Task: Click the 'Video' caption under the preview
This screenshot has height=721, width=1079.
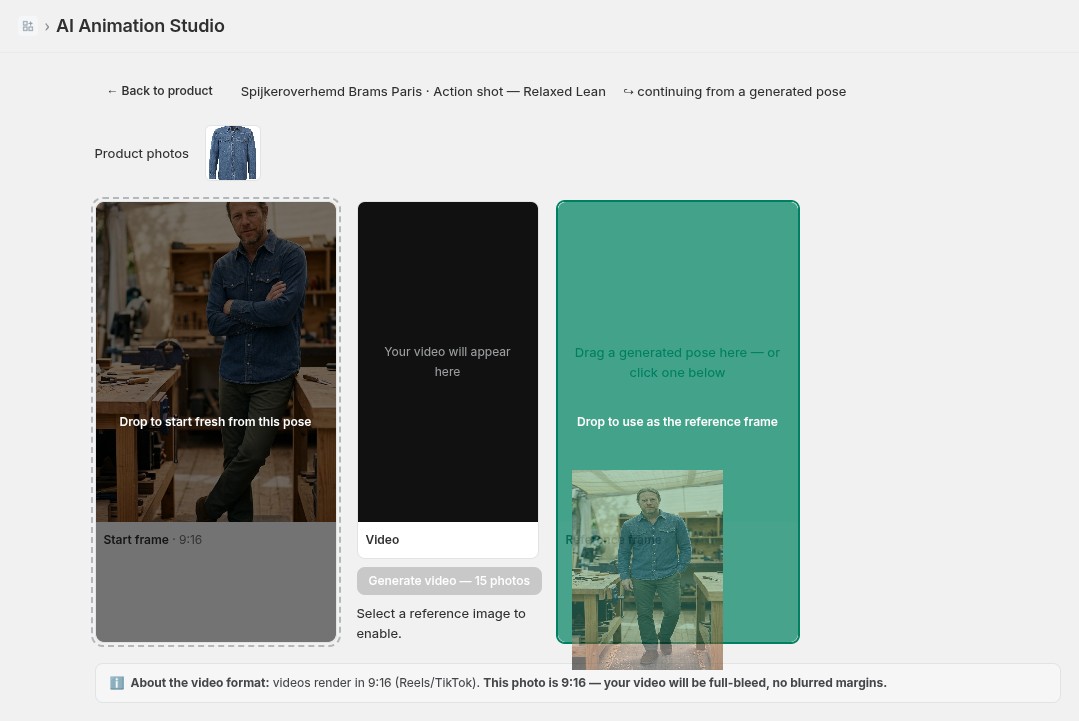Action: click(383, 540)
